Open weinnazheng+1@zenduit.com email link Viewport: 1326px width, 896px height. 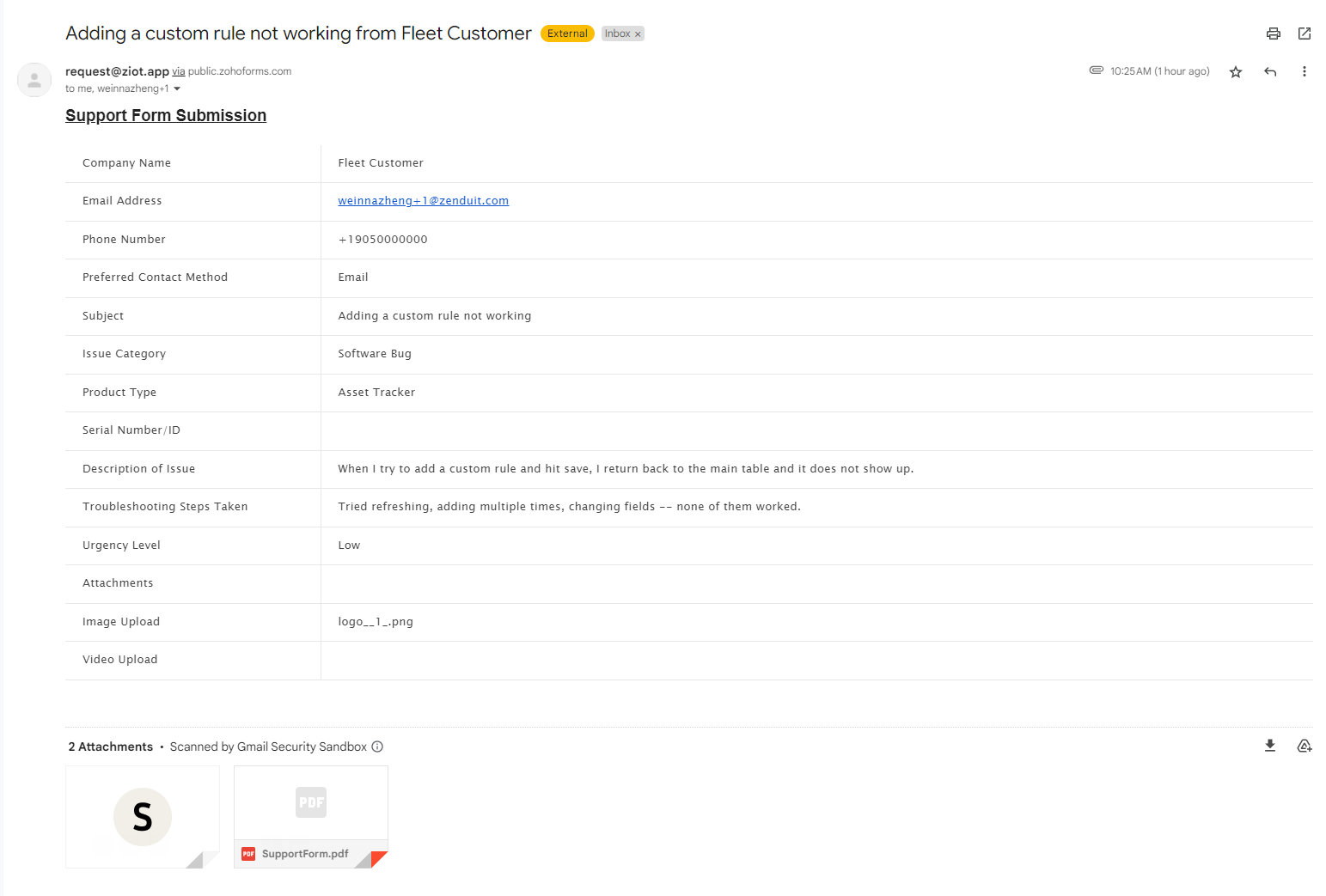tap(423, 201)
